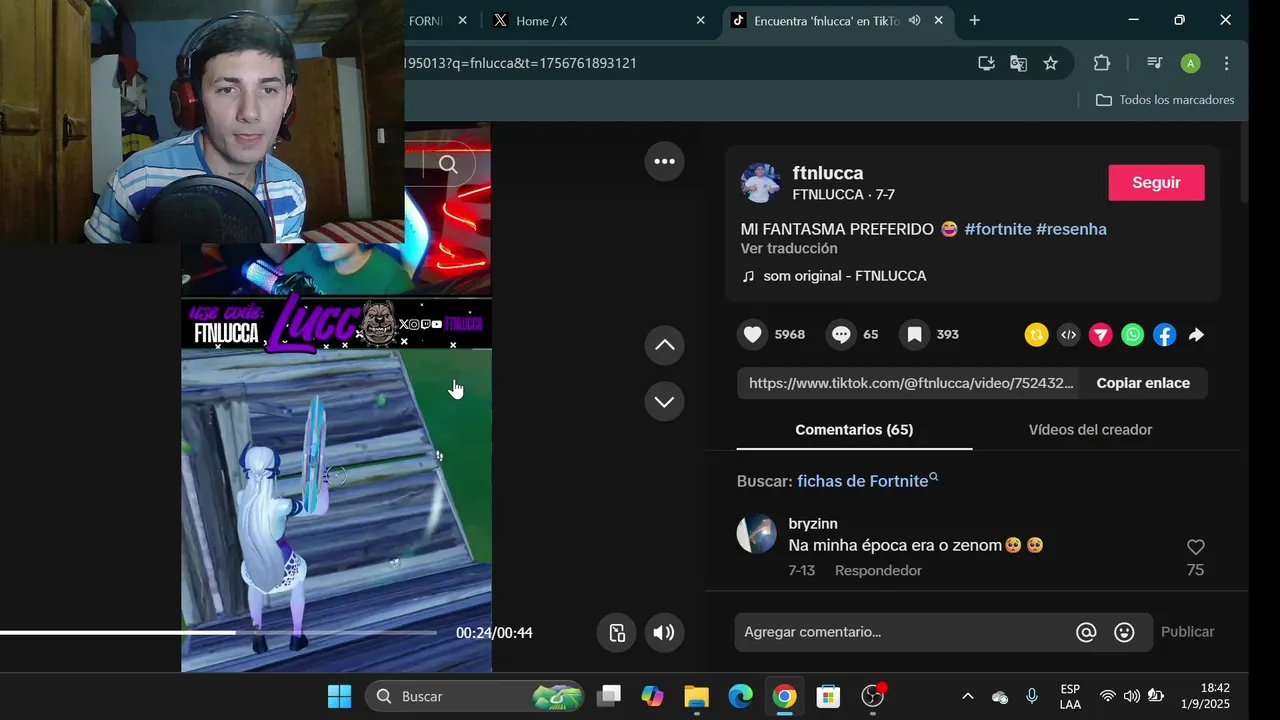
Task: Share video to Facebook
Action: coord(1164,335)
